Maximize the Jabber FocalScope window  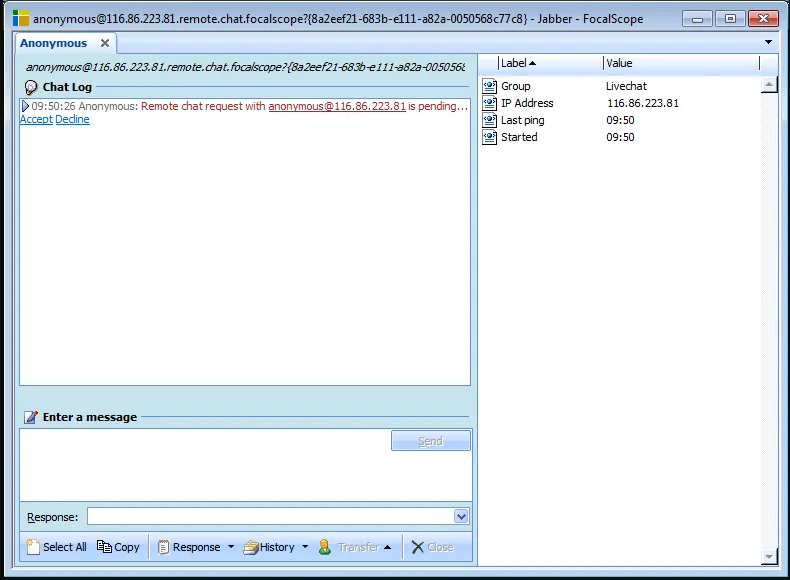[x=730, y=19]
